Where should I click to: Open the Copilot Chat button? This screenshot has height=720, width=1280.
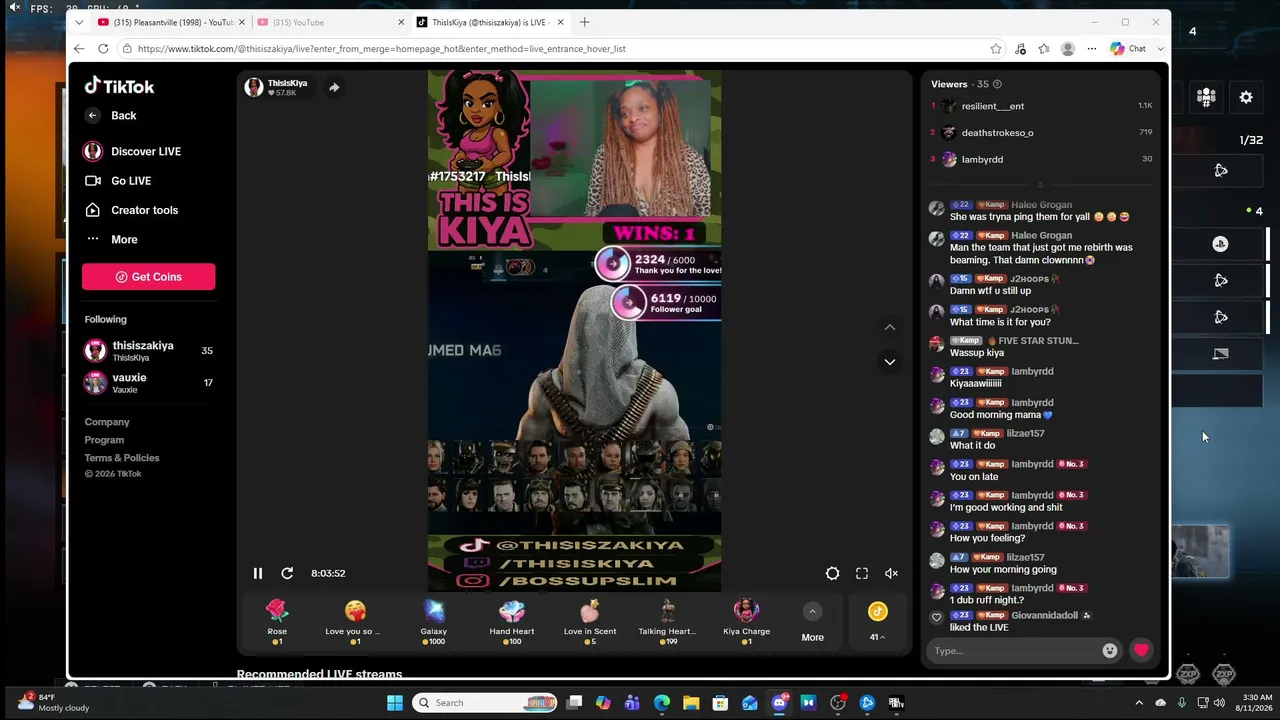pos(1128,48)
